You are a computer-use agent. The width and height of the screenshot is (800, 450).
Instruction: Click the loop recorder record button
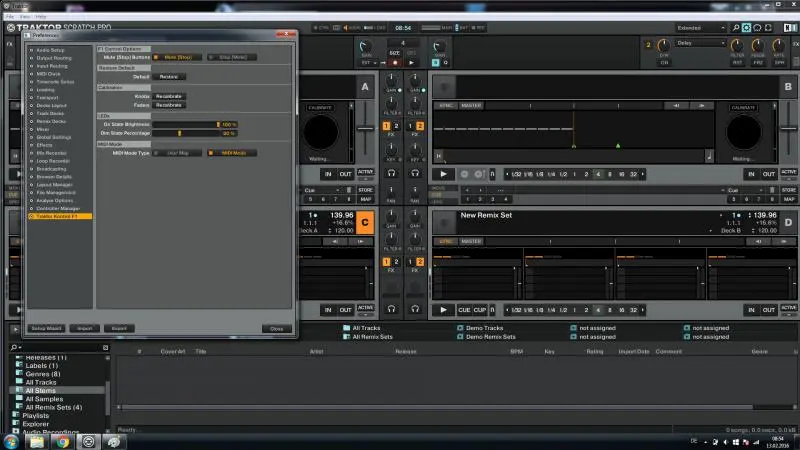pyautogui.click(x=395, y=63)
